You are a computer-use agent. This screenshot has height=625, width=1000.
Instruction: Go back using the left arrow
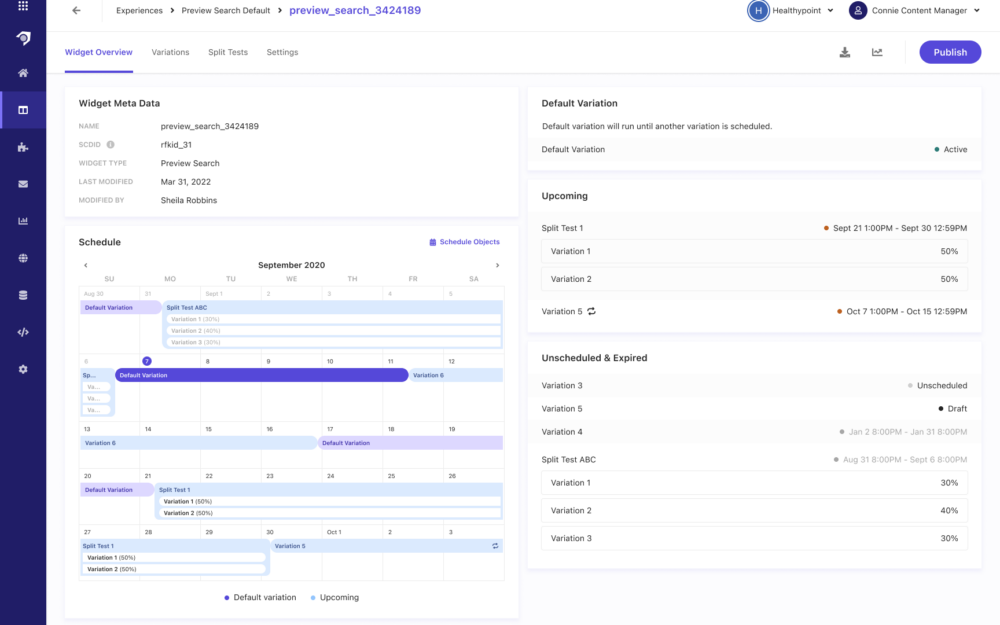(77, 11)
